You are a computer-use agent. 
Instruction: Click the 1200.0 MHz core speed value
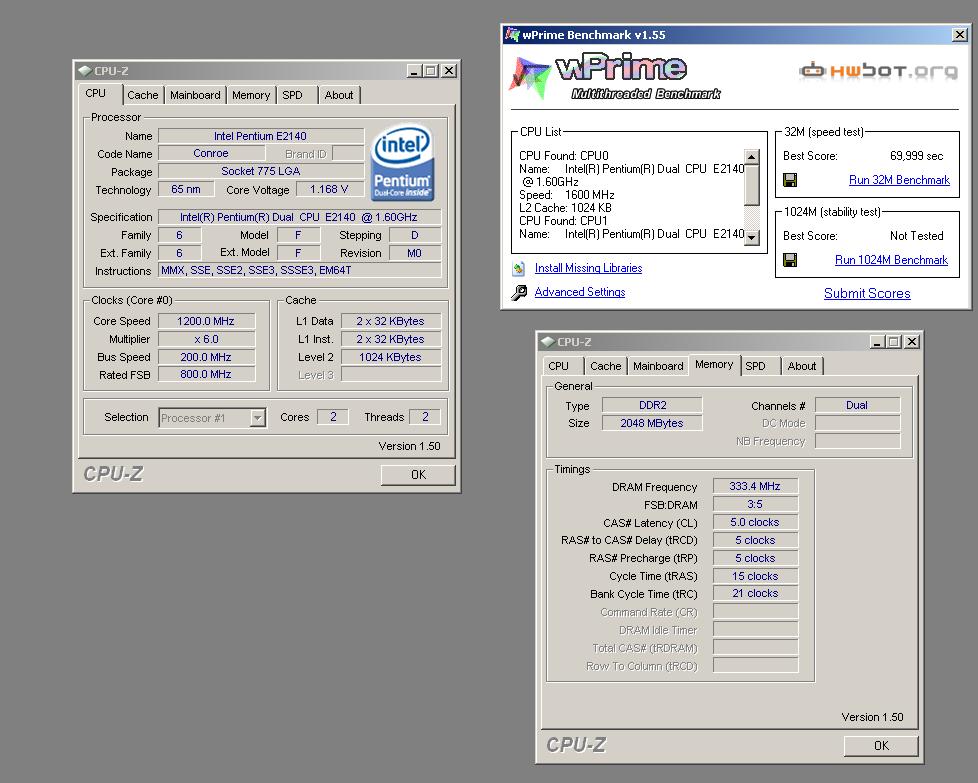click(x=206, y=321)
